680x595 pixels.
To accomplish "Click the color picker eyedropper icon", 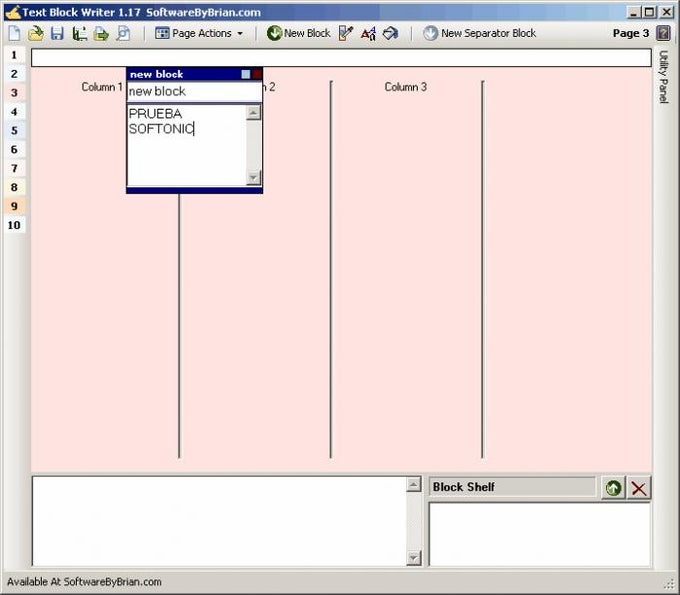I will (x=346, y=33).
